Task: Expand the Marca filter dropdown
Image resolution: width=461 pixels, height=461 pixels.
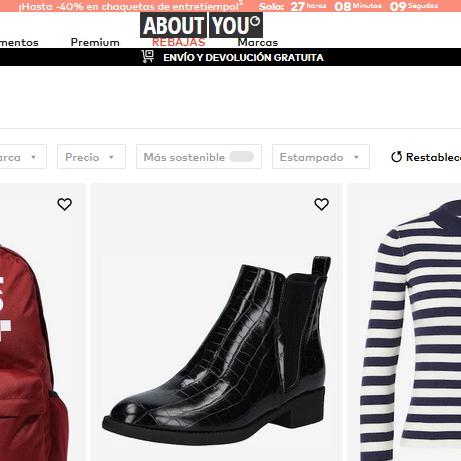Action: (22, 157)
